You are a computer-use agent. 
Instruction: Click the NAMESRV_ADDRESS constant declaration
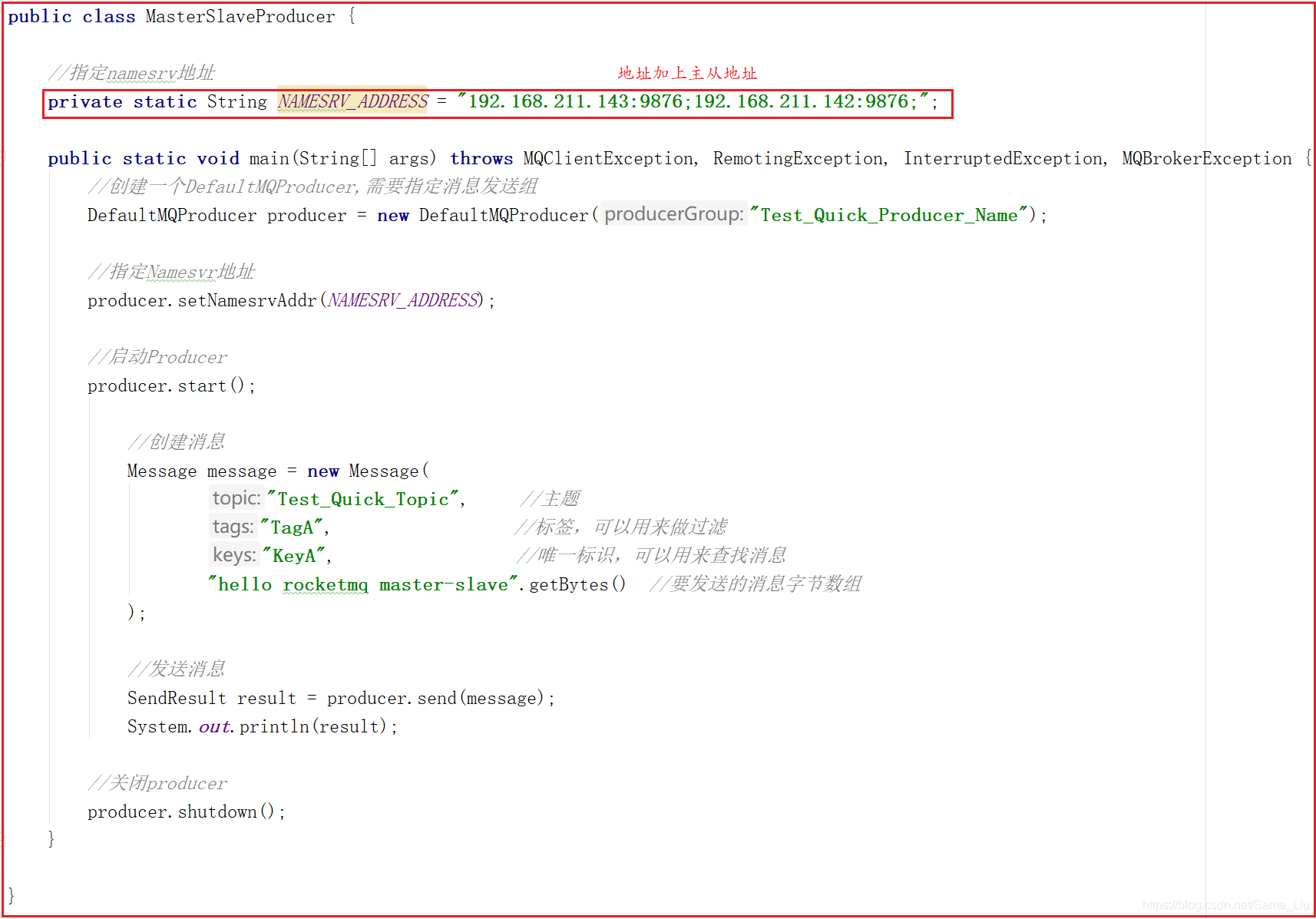click(x=352, y=101)
